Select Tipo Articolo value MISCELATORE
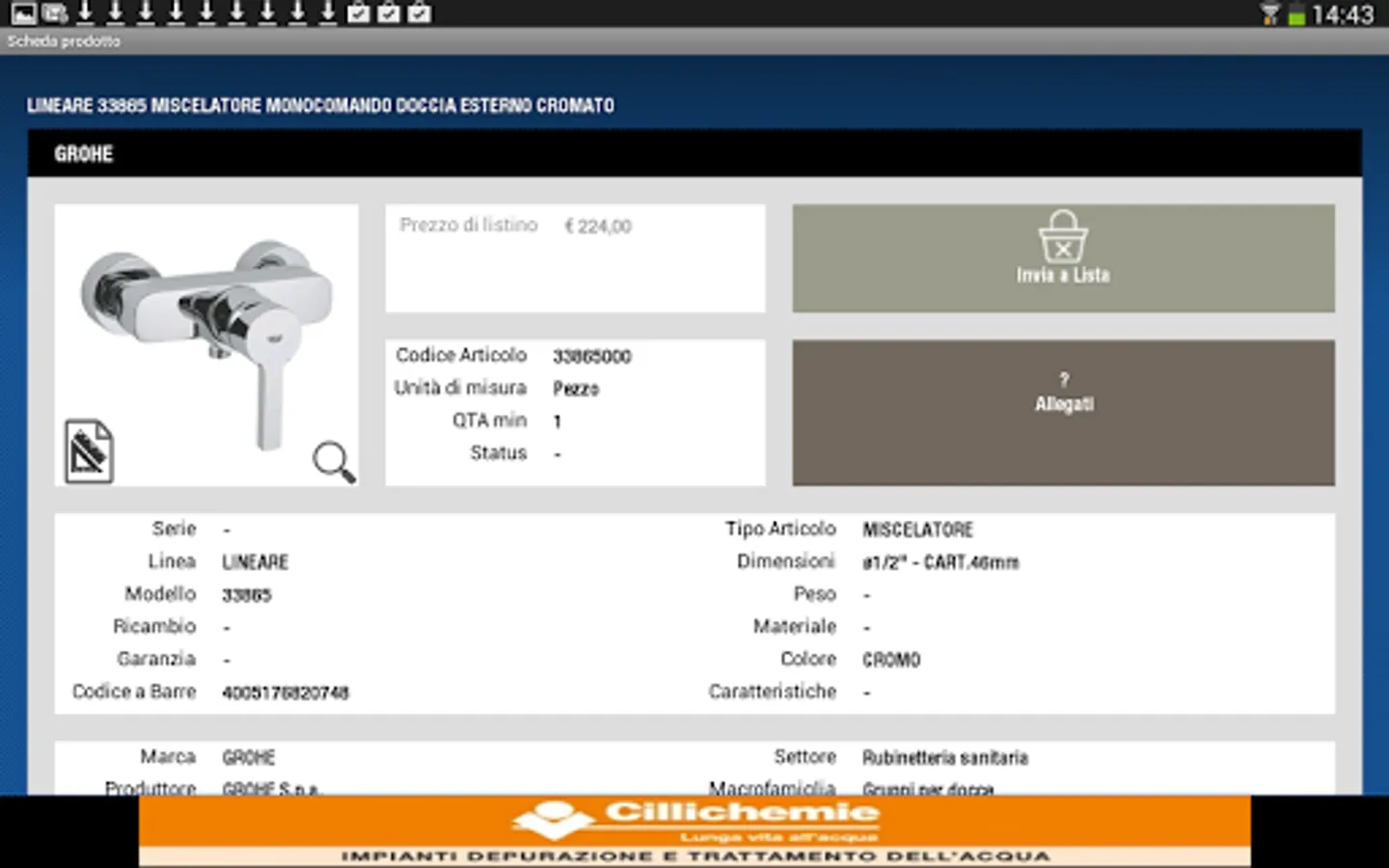 [918, 529]
